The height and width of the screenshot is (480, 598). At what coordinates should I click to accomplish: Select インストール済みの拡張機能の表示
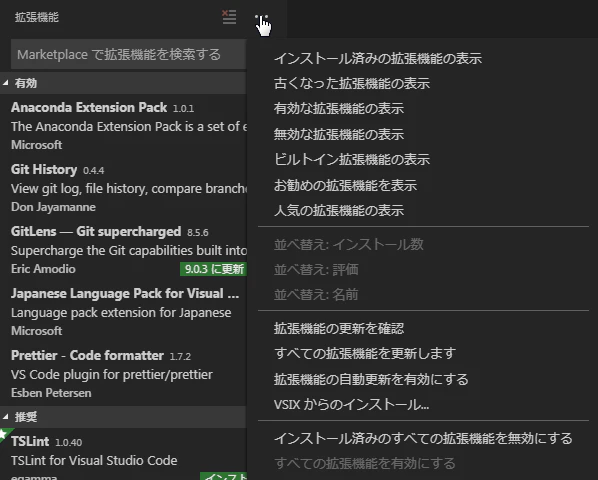[423, 58]
